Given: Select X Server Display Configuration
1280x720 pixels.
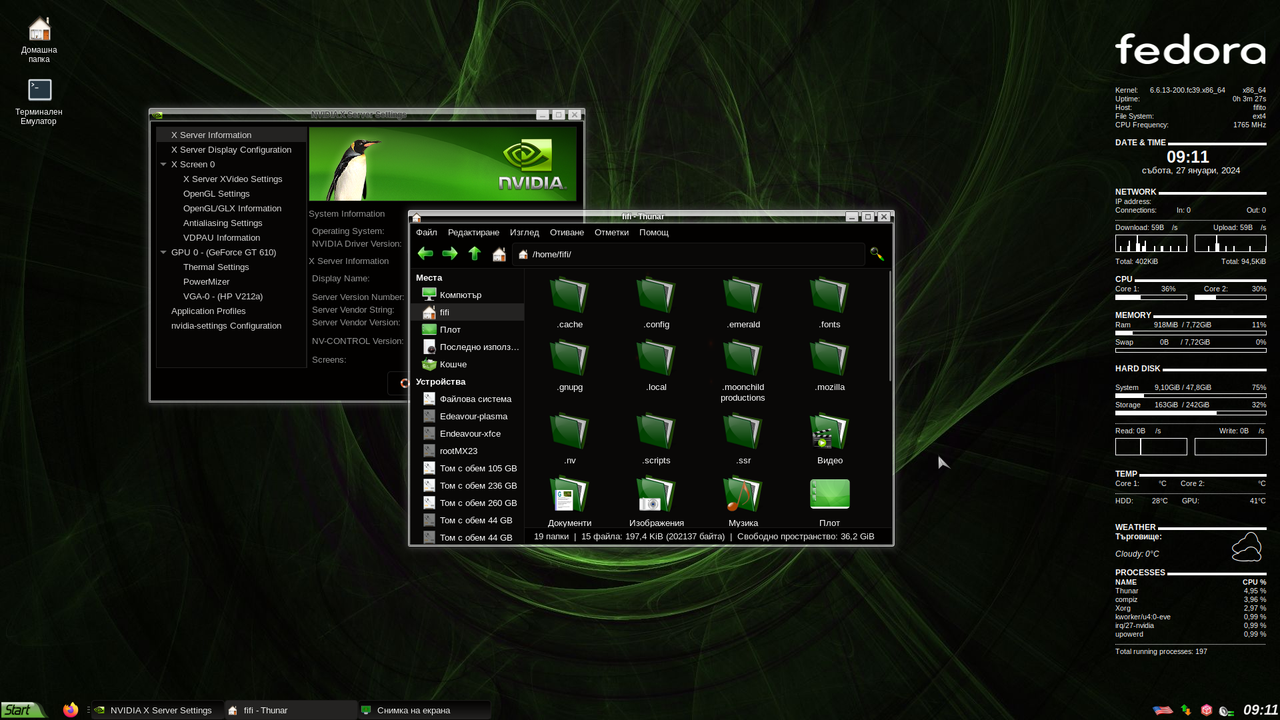Looking at the screenshot, I should coord(231,150).
